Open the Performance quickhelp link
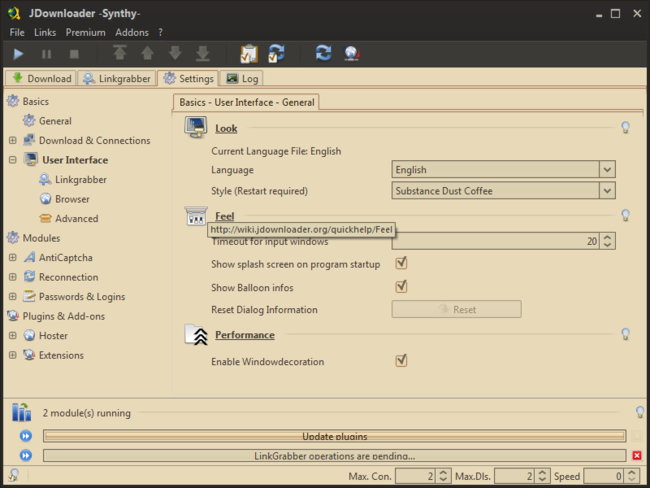 coord(245,335)
